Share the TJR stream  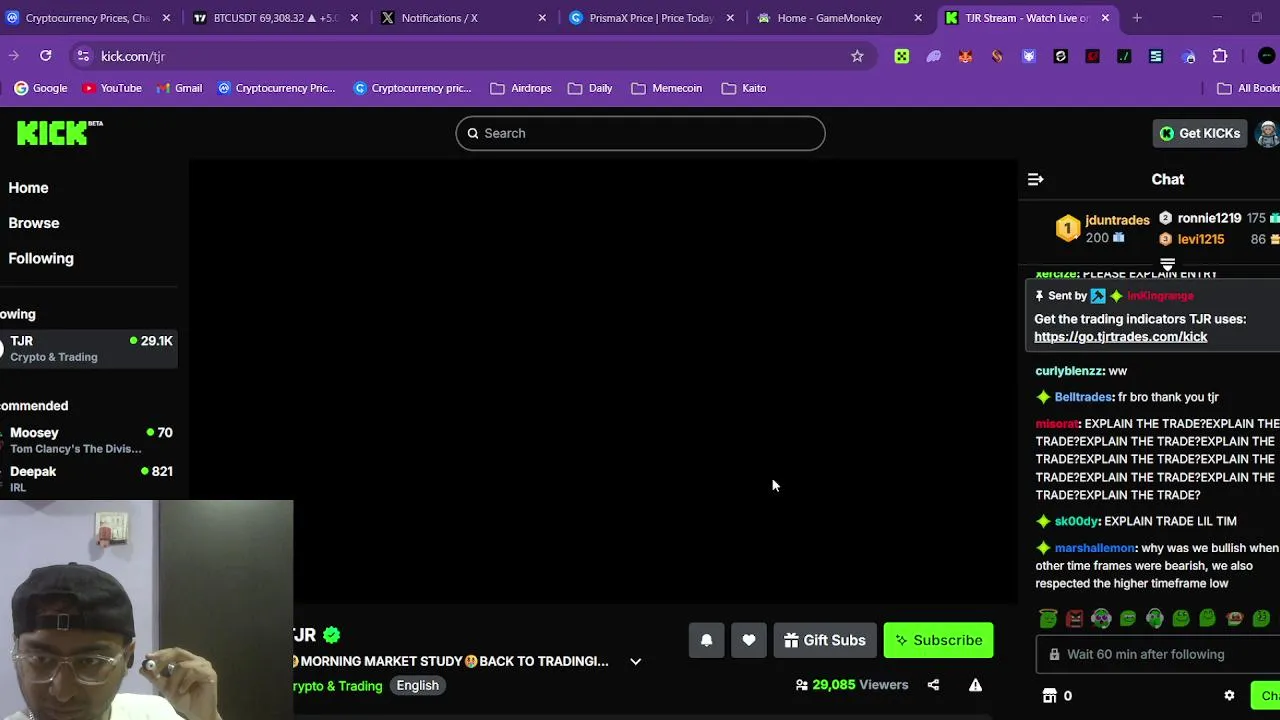coord(933,685)
